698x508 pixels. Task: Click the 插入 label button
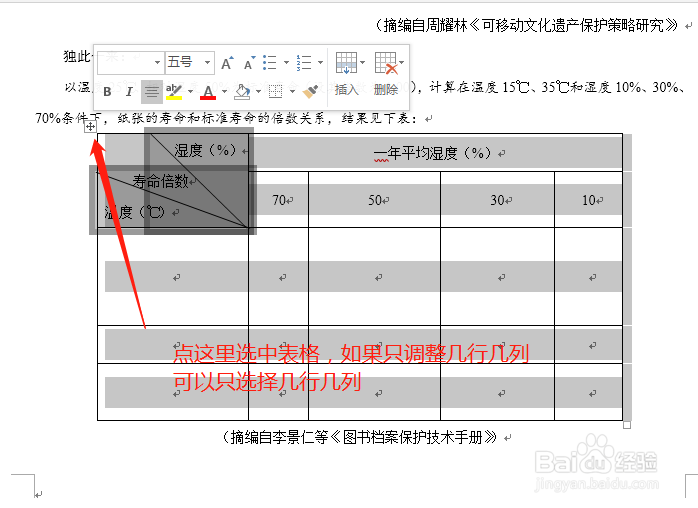click(x=346, y=90)
